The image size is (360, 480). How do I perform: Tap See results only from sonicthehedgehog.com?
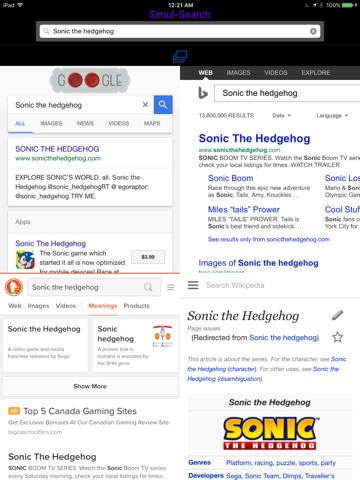click(269, 239)
